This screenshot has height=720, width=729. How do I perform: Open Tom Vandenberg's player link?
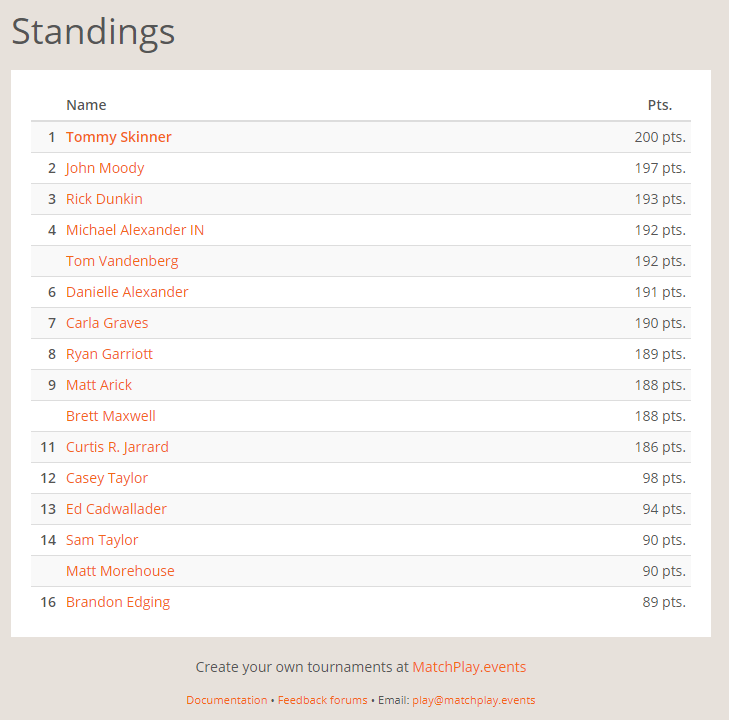[x=122, y=261]
